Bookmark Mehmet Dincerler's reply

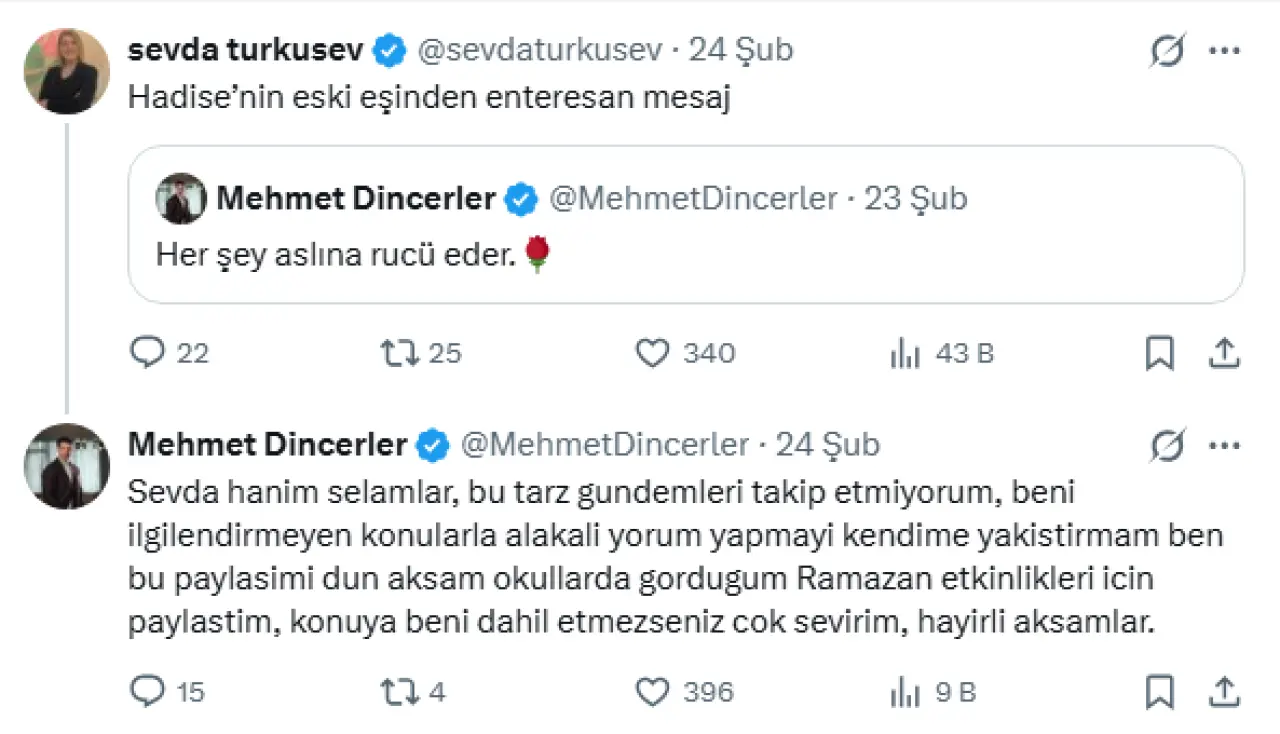(x=1159, y=691)
